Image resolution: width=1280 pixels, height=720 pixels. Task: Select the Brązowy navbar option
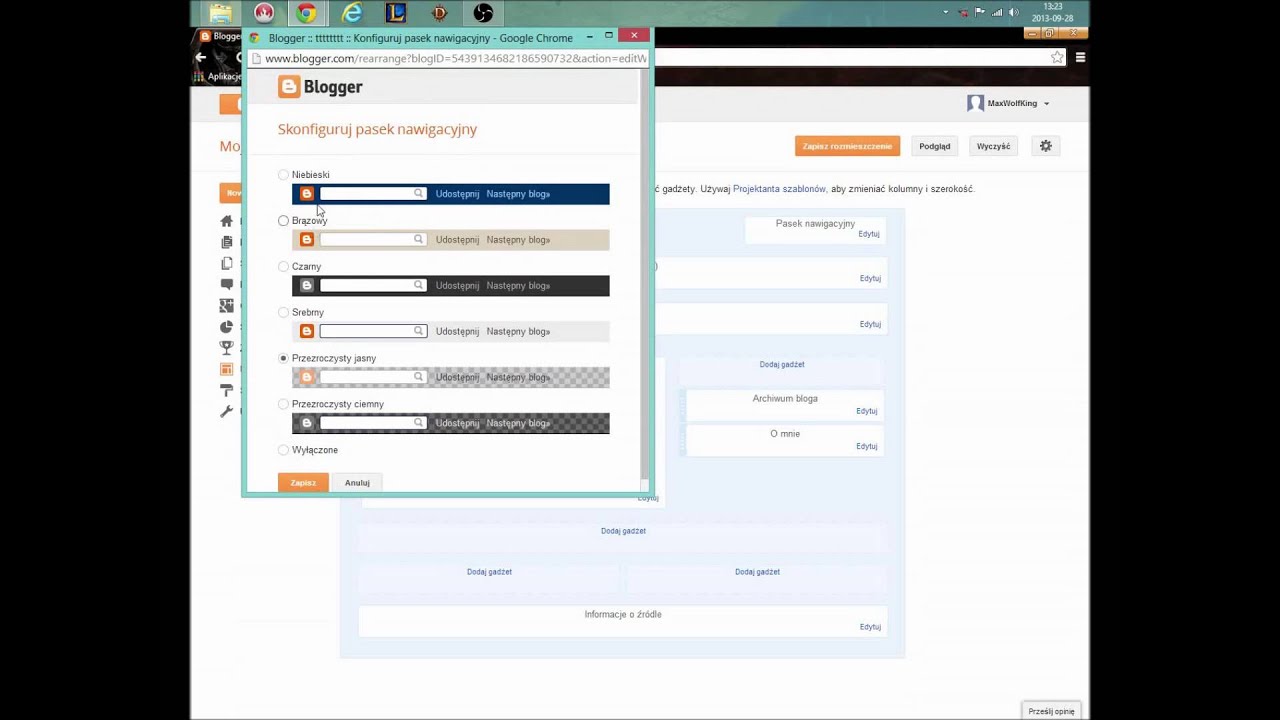coord(283,221)
